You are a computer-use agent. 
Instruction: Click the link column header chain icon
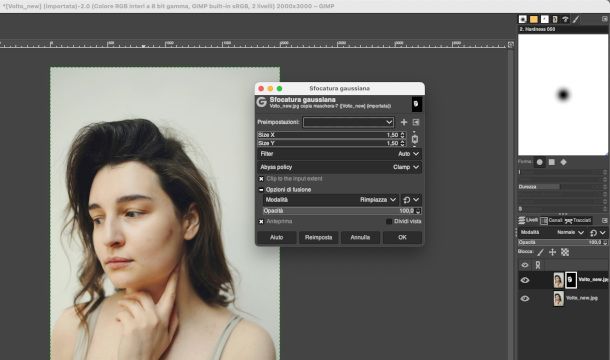click(x=538, y=265)
